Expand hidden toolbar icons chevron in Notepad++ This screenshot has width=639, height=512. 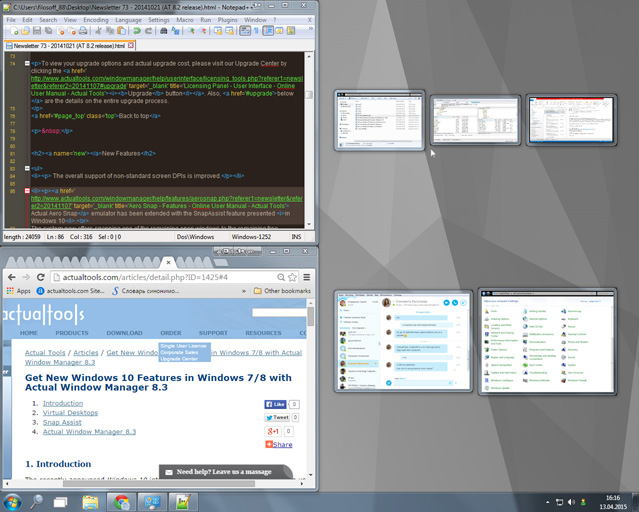311,29
